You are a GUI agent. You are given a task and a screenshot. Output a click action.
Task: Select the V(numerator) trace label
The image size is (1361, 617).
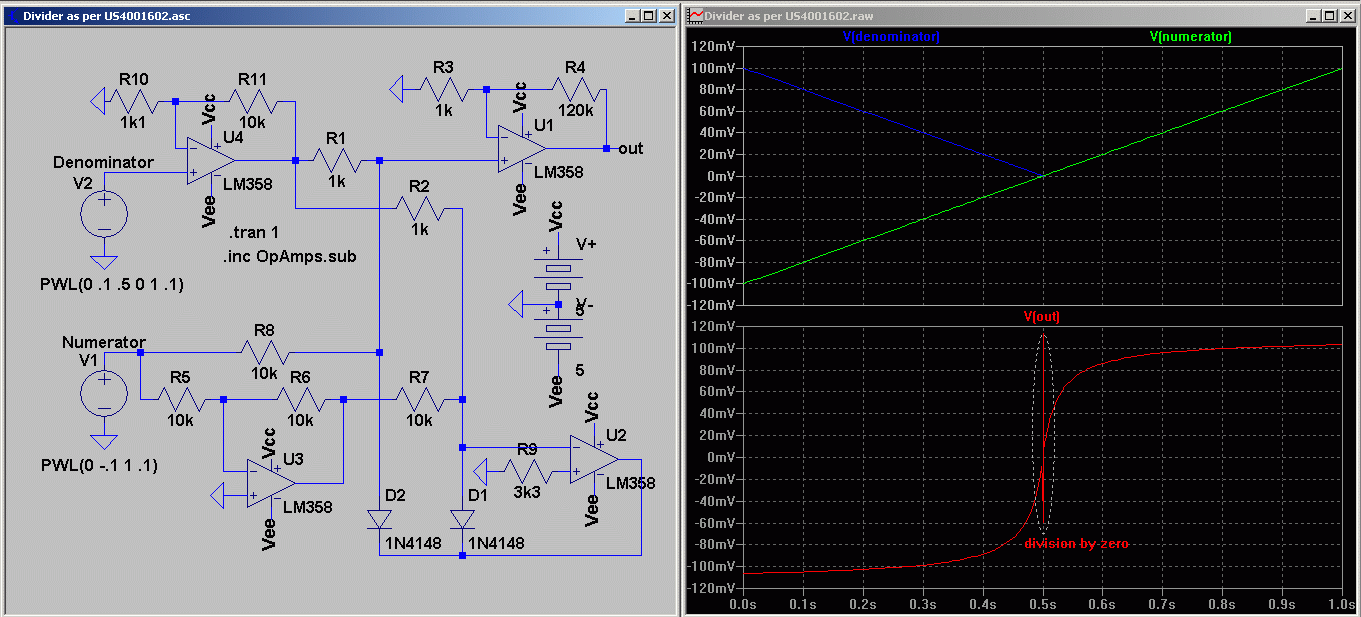1190,37
